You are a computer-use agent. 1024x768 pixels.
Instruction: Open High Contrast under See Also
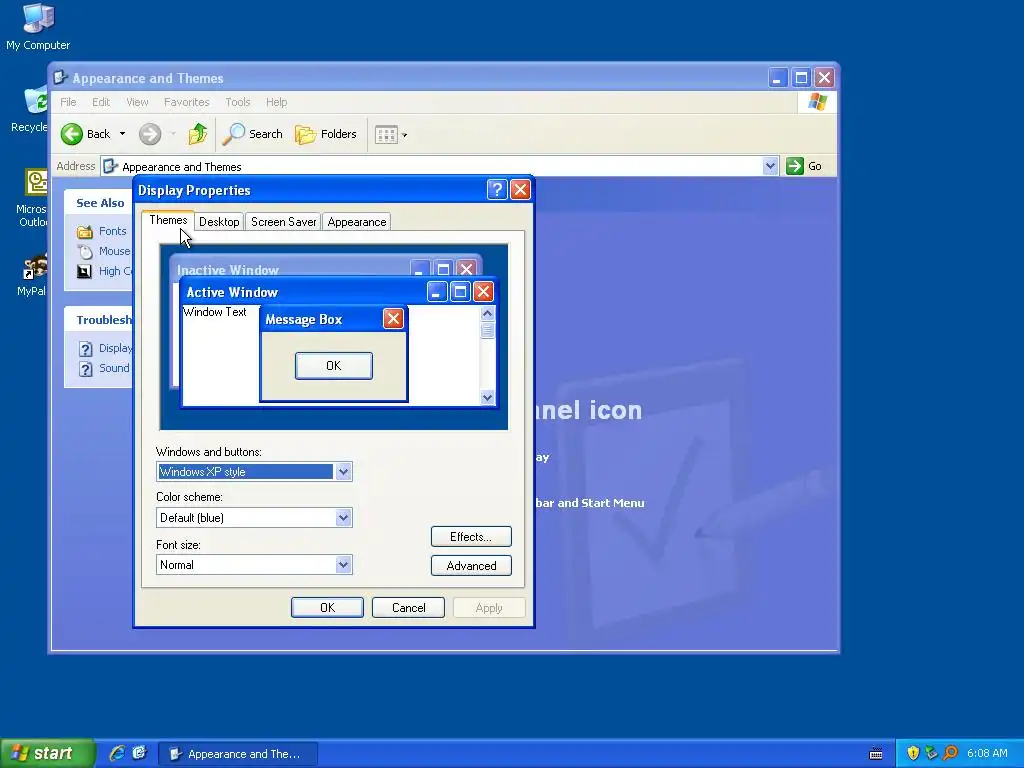[x=104, y=272]
